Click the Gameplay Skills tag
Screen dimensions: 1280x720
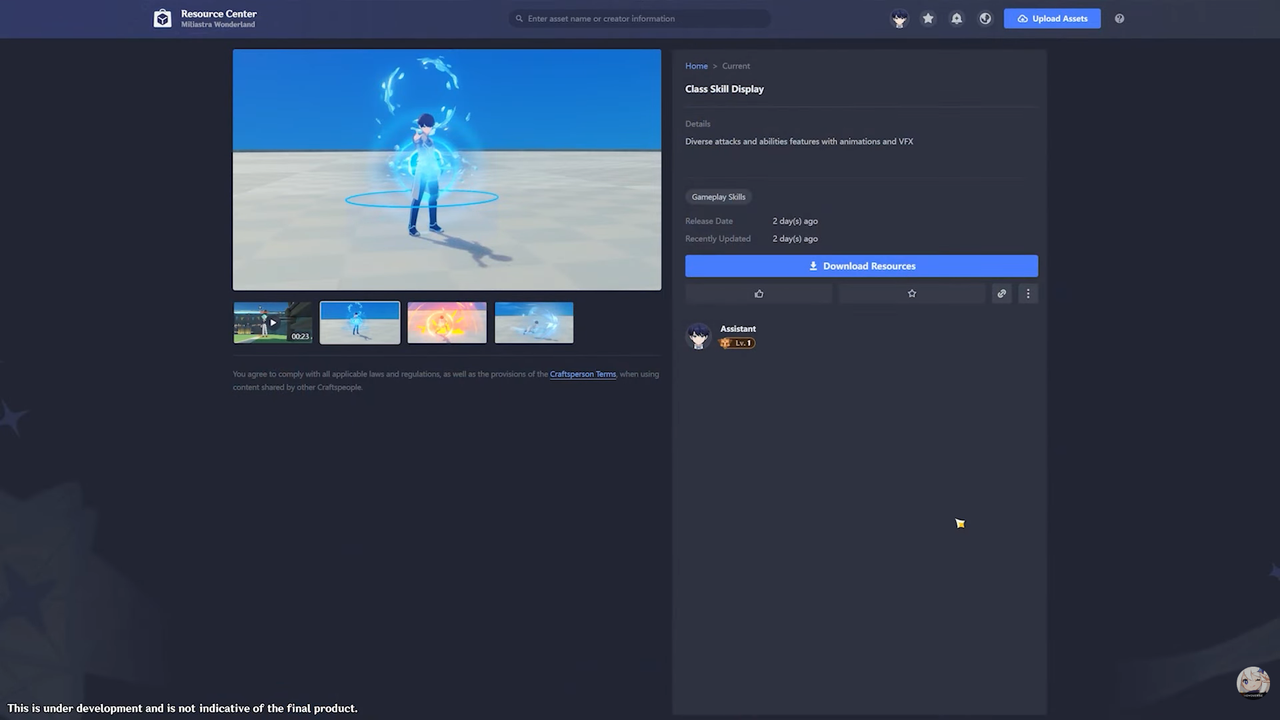pos(718,197)
